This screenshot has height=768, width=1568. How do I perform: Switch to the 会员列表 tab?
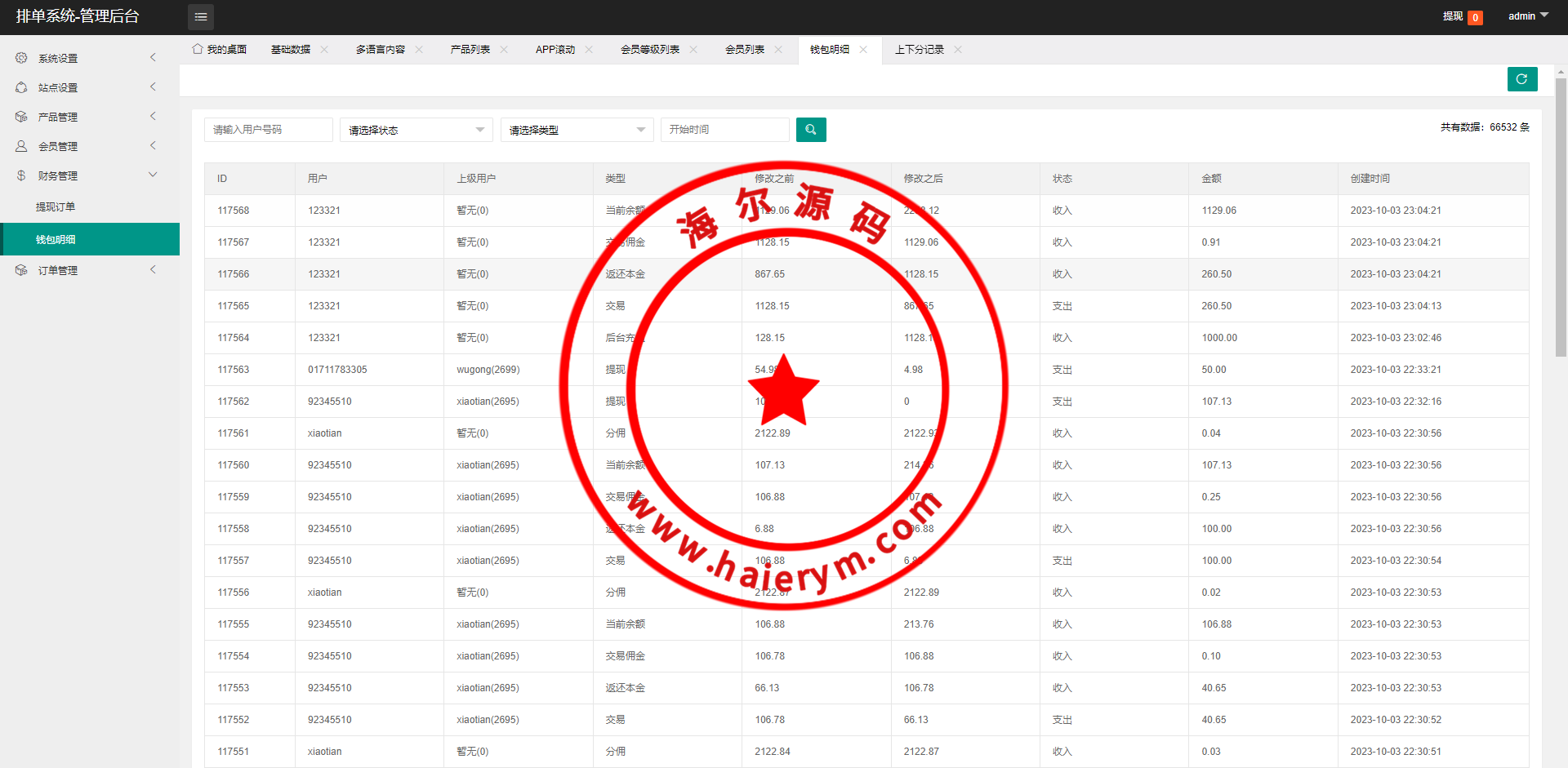744,50
